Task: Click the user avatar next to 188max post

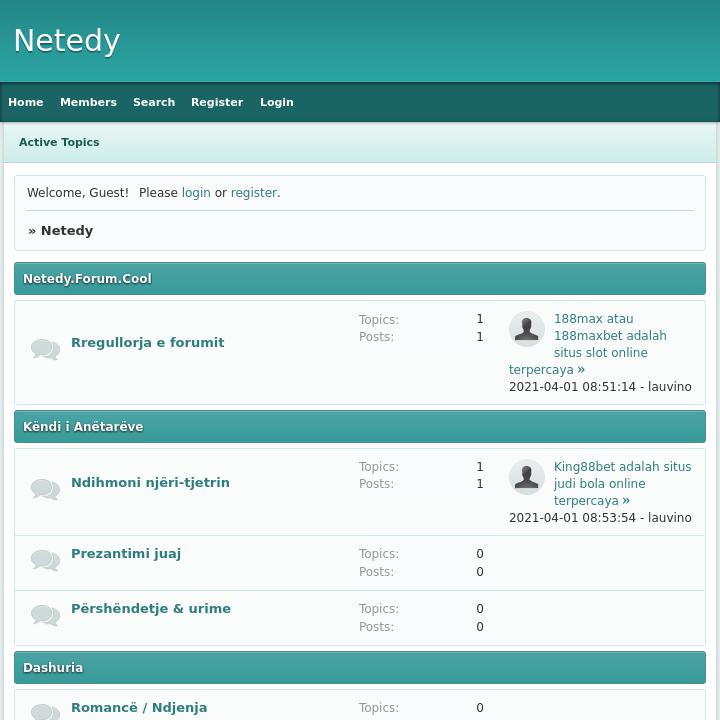Action: 526,329
